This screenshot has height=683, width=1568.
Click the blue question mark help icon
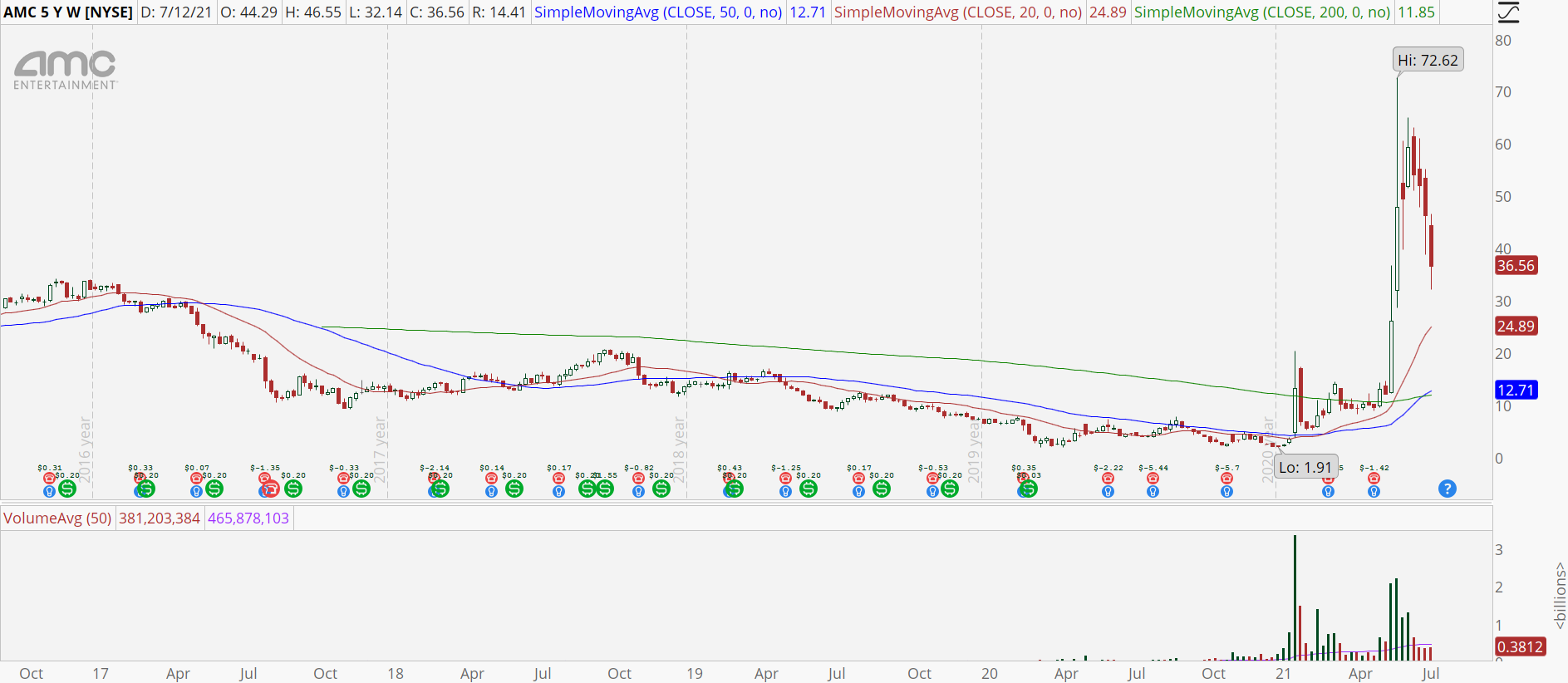click(x=1448, y=489)
